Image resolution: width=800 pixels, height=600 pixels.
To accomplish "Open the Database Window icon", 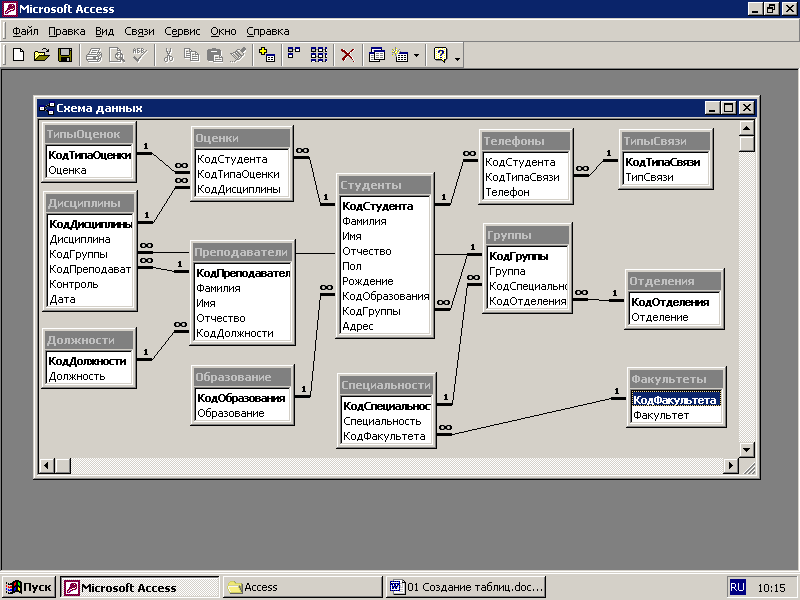I will click(x=377, y=55).
